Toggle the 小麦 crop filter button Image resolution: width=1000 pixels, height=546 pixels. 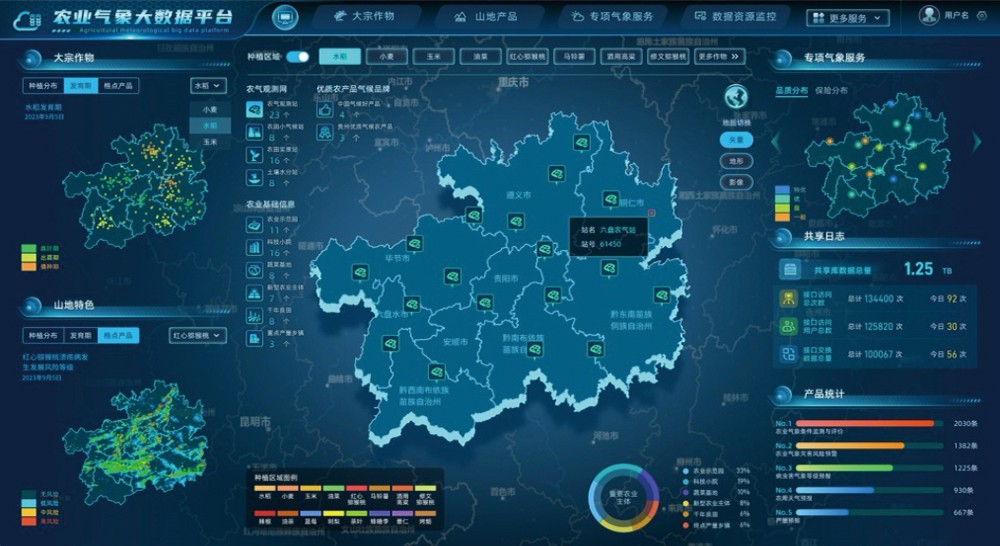pos(386,56)
